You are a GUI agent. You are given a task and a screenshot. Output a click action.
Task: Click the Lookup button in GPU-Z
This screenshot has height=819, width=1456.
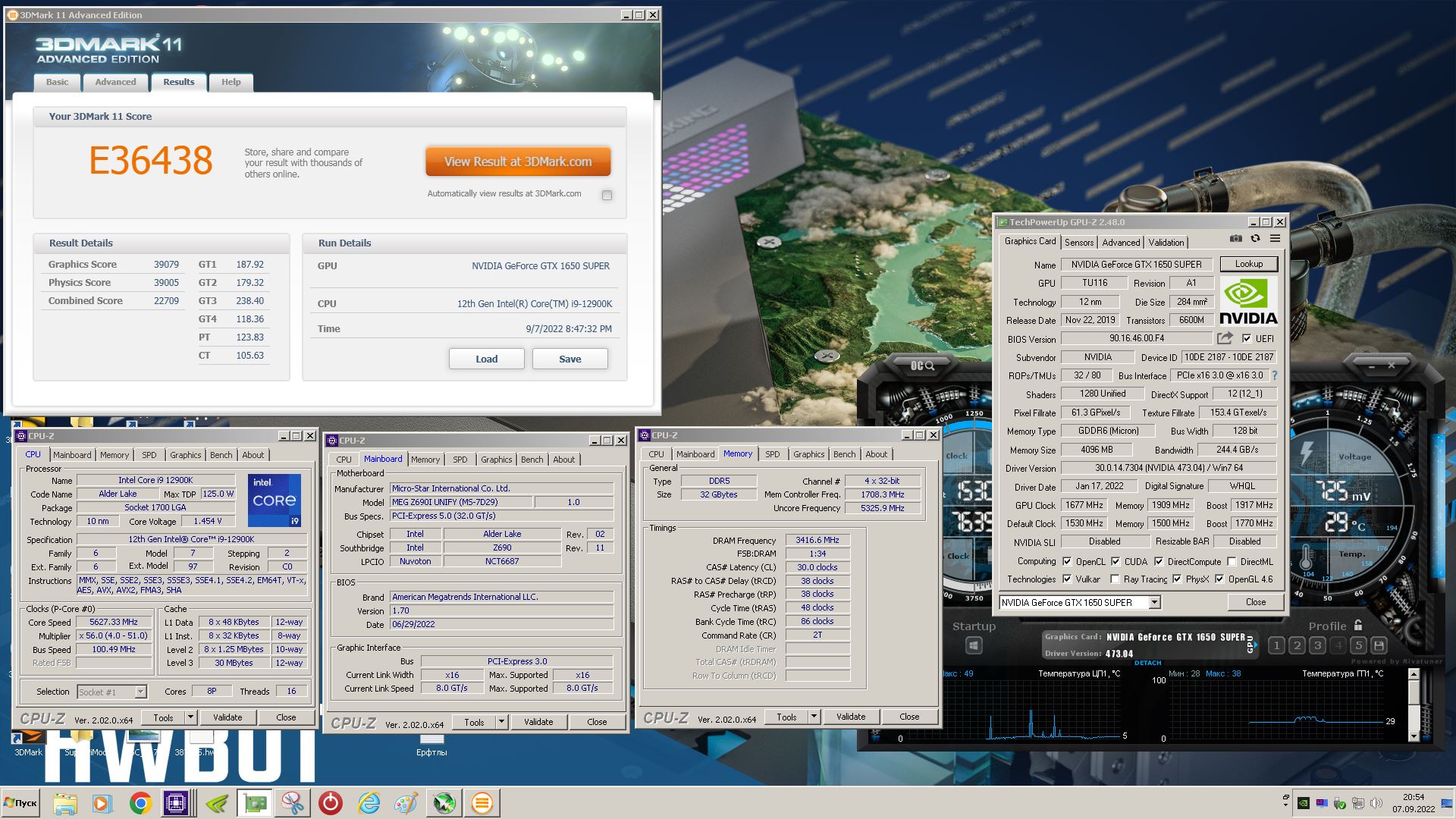point(1248,264)
